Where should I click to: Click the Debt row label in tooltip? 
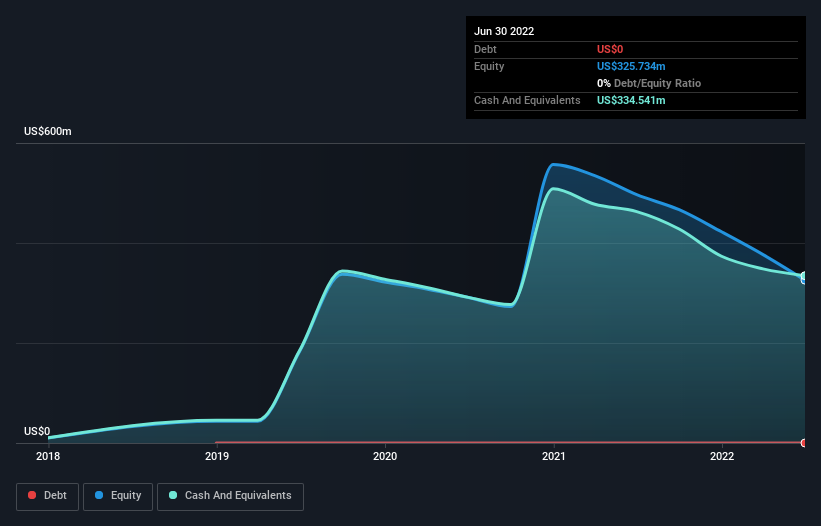pos(485,49)
